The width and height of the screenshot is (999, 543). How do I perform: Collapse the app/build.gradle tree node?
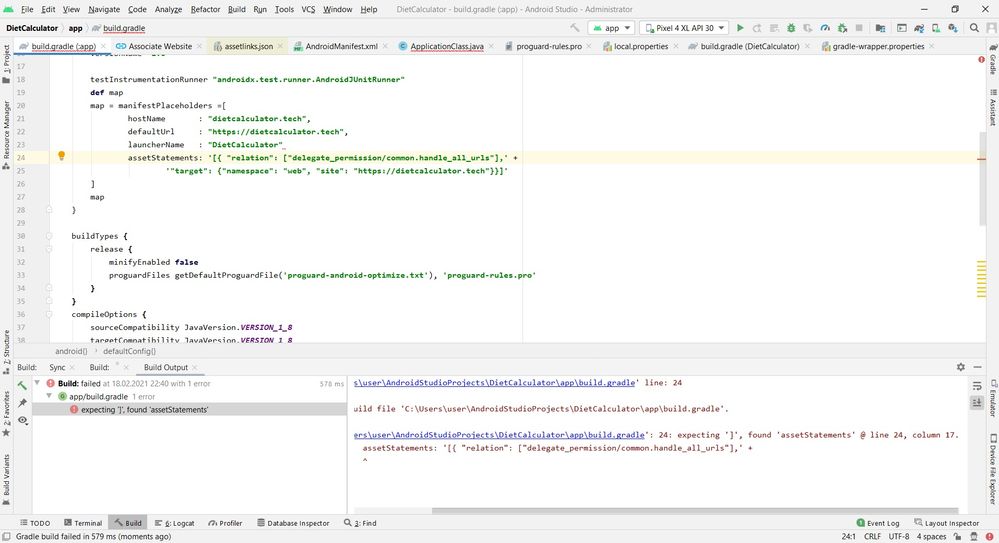[49, 396]
